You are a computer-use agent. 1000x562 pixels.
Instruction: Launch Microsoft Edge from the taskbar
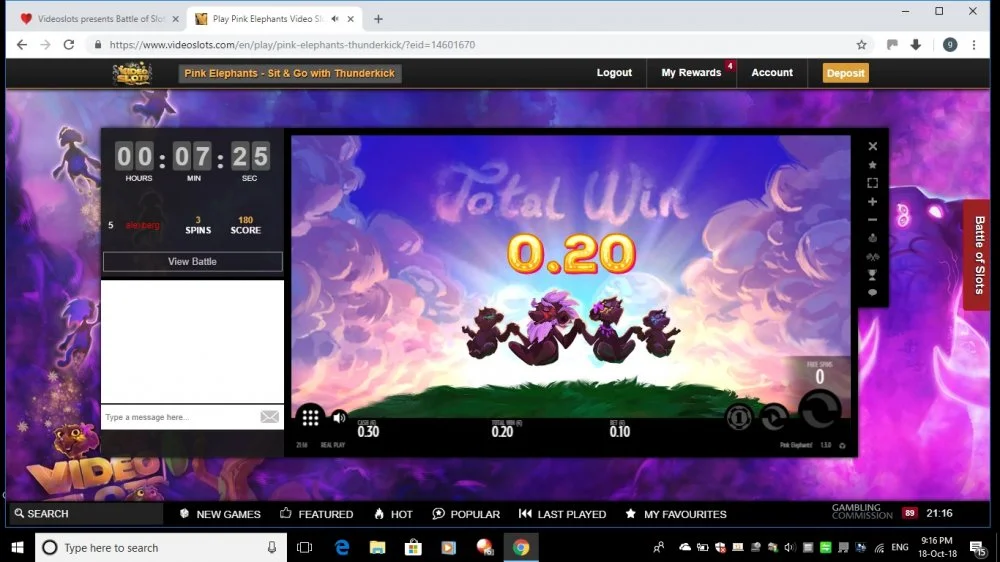point(342,547)
